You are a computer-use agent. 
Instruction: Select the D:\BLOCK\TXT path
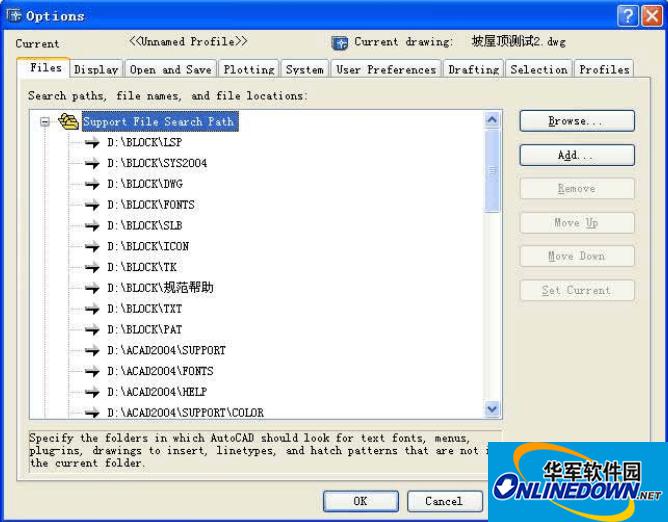coord(145,309)
